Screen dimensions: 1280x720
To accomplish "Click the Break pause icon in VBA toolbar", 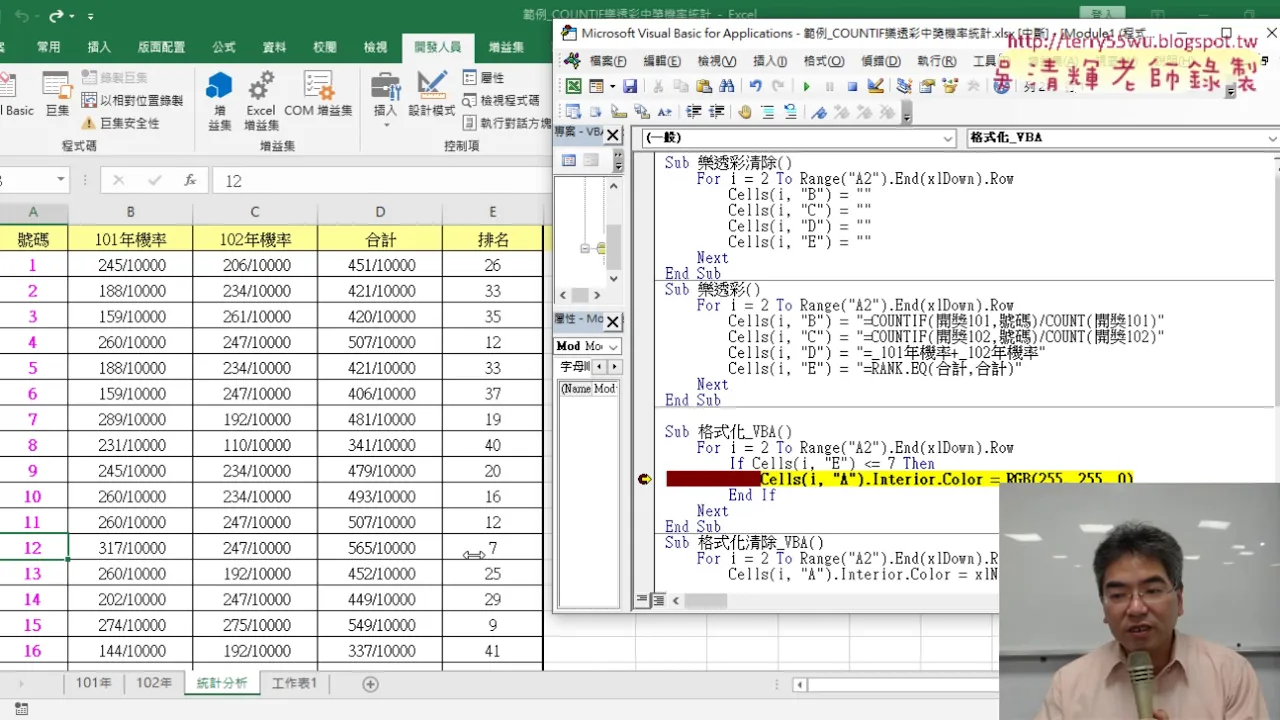I will pos(829,86).
